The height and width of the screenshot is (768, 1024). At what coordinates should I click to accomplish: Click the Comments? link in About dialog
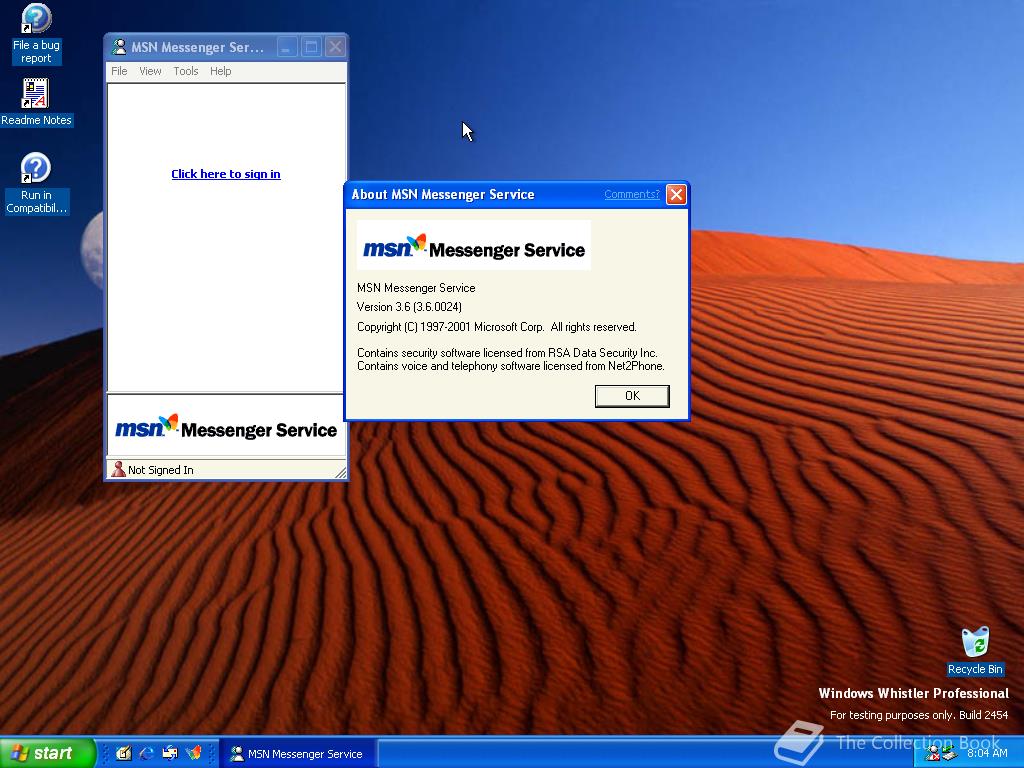(632, 194)
